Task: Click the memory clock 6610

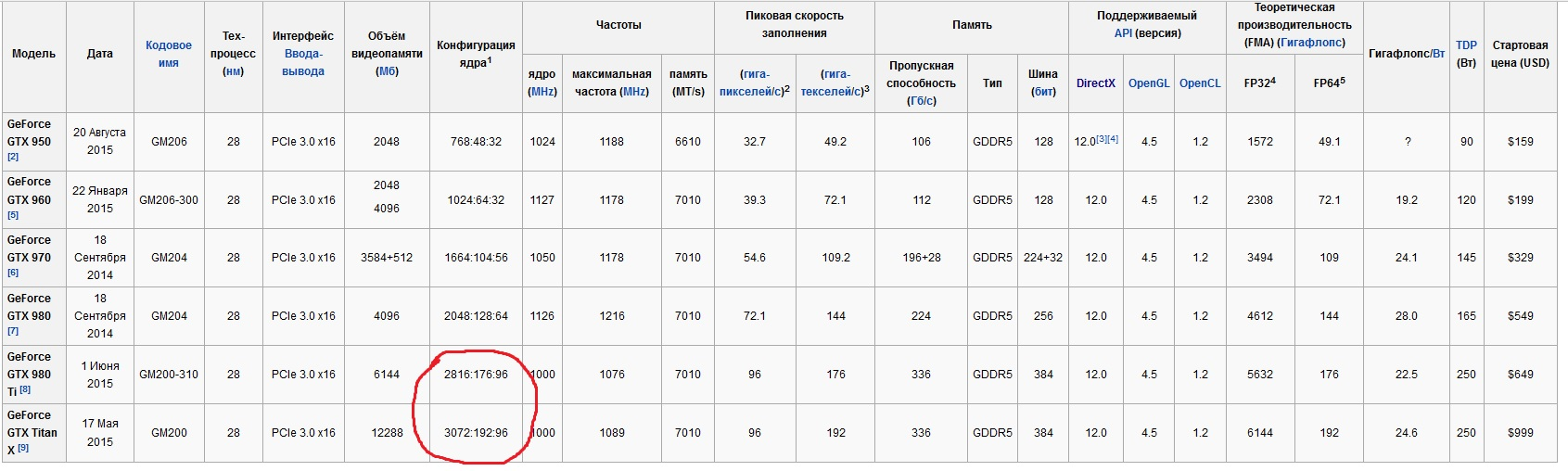Action: (687, 142)
